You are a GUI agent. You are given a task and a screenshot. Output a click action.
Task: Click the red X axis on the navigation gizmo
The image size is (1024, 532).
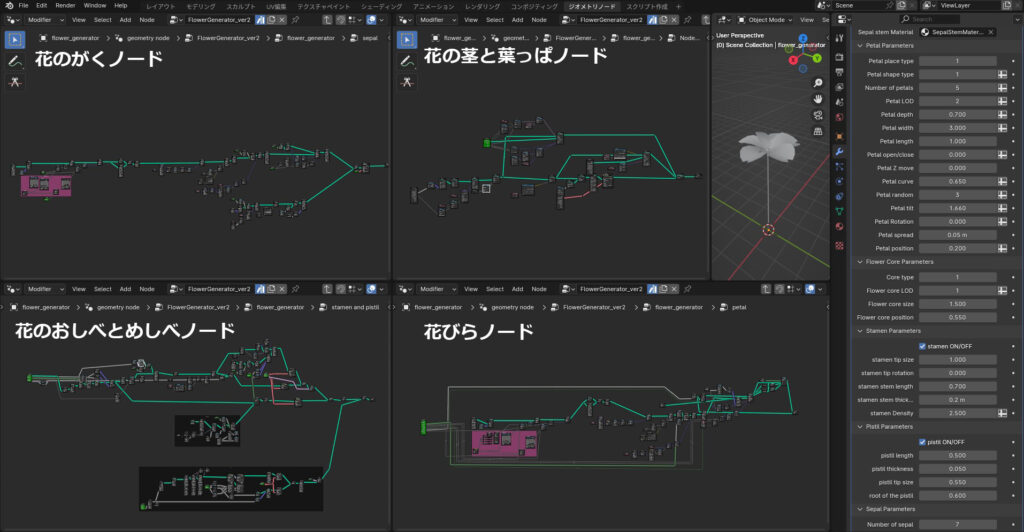[x=793, y=60]
